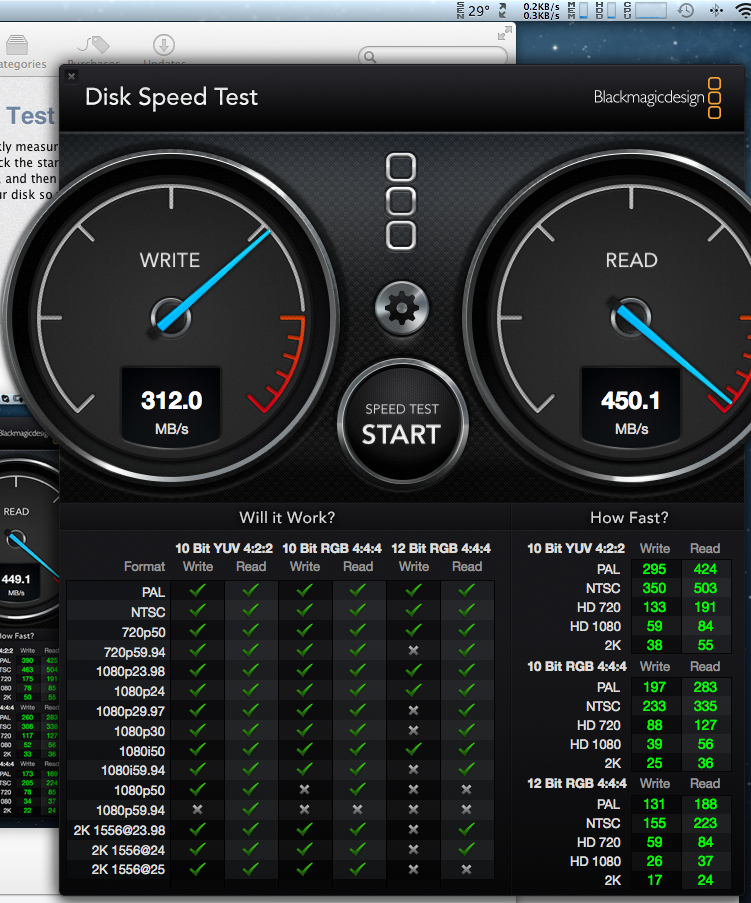Open Updates in the App Store window

[x=164, y=51]
